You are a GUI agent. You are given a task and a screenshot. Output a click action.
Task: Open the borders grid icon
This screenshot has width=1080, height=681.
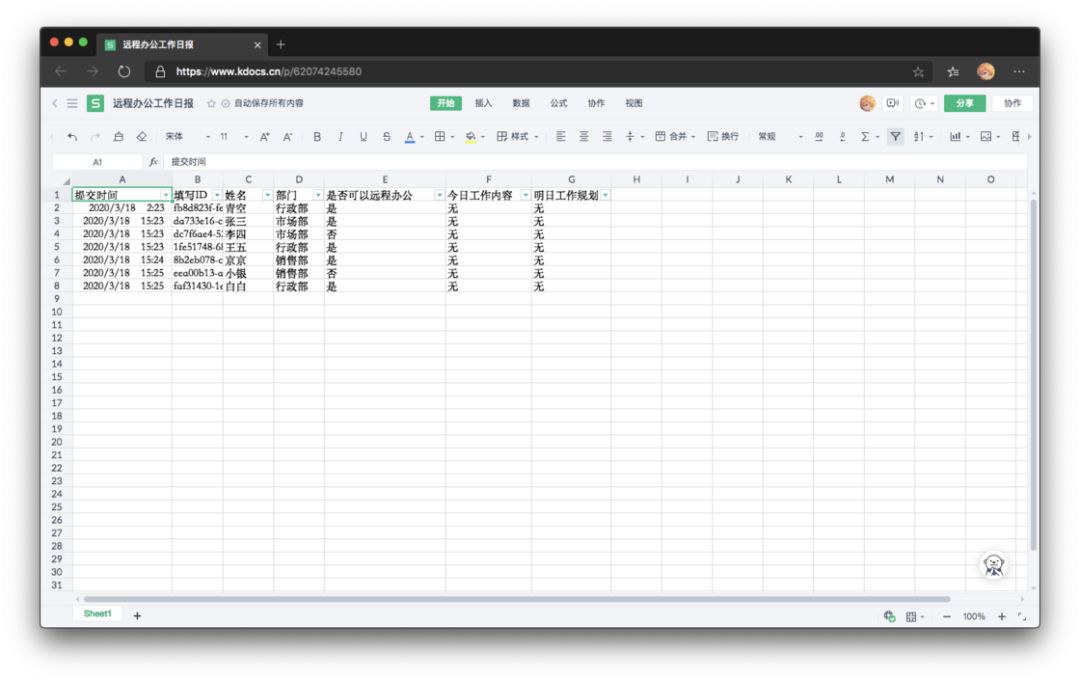439,136
